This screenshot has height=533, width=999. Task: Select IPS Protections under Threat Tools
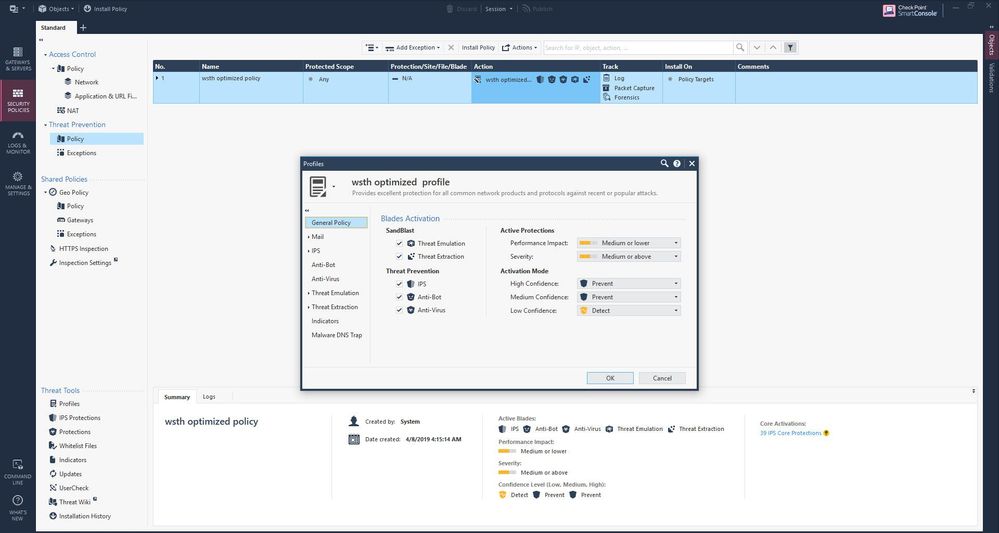point(79,418)
